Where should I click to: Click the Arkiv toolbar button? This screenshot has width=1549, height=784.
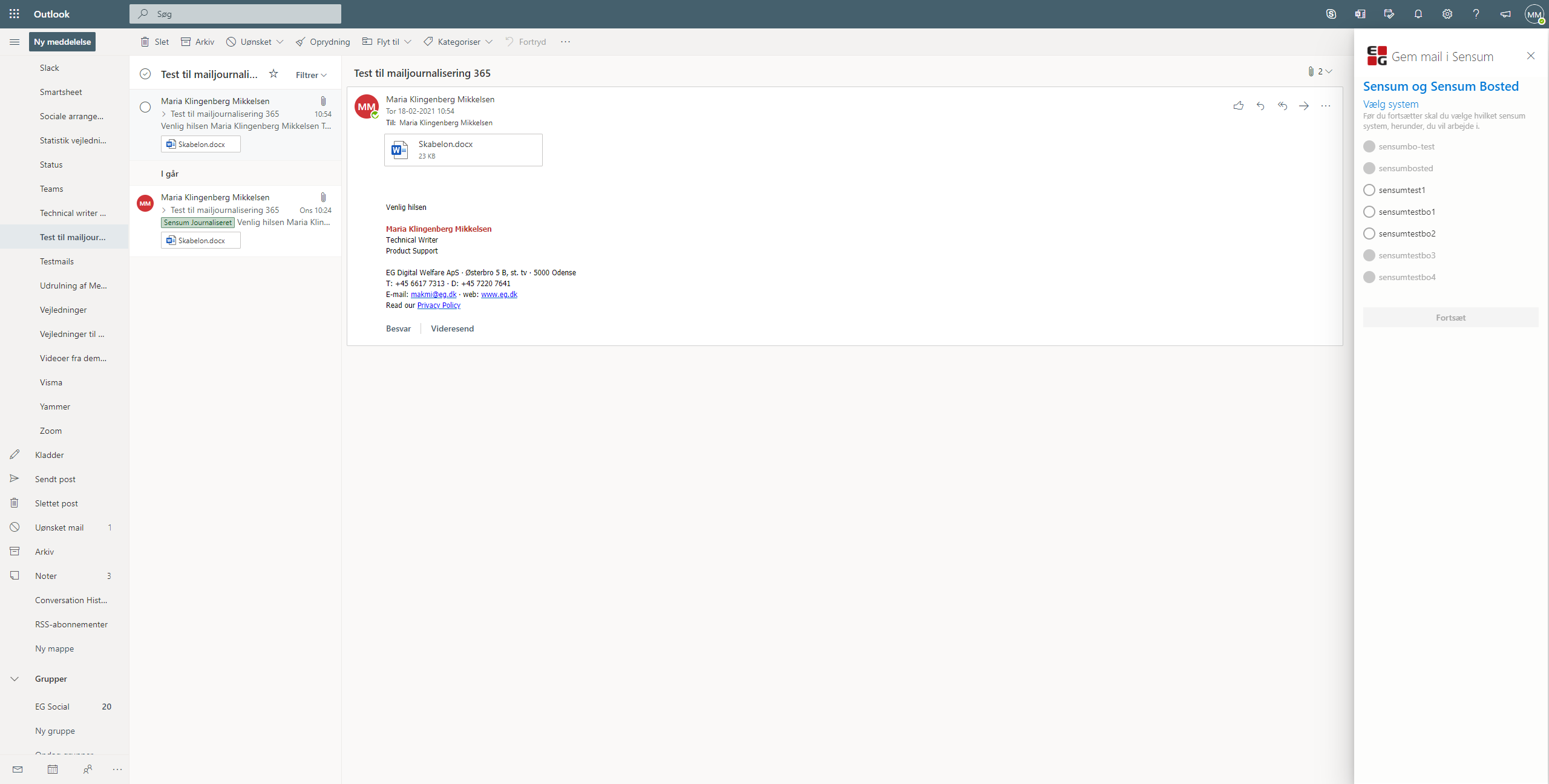point(198,42)
